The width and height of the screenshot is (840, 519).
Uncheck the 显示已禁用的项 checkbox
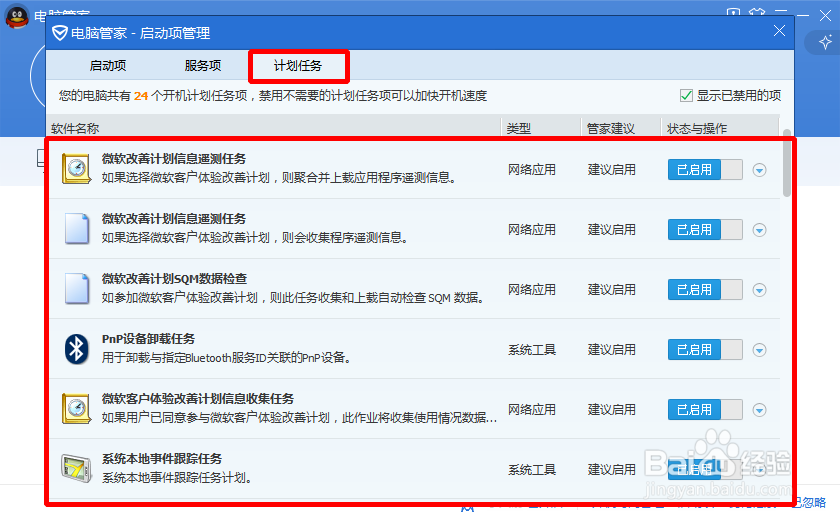point(686,95)
